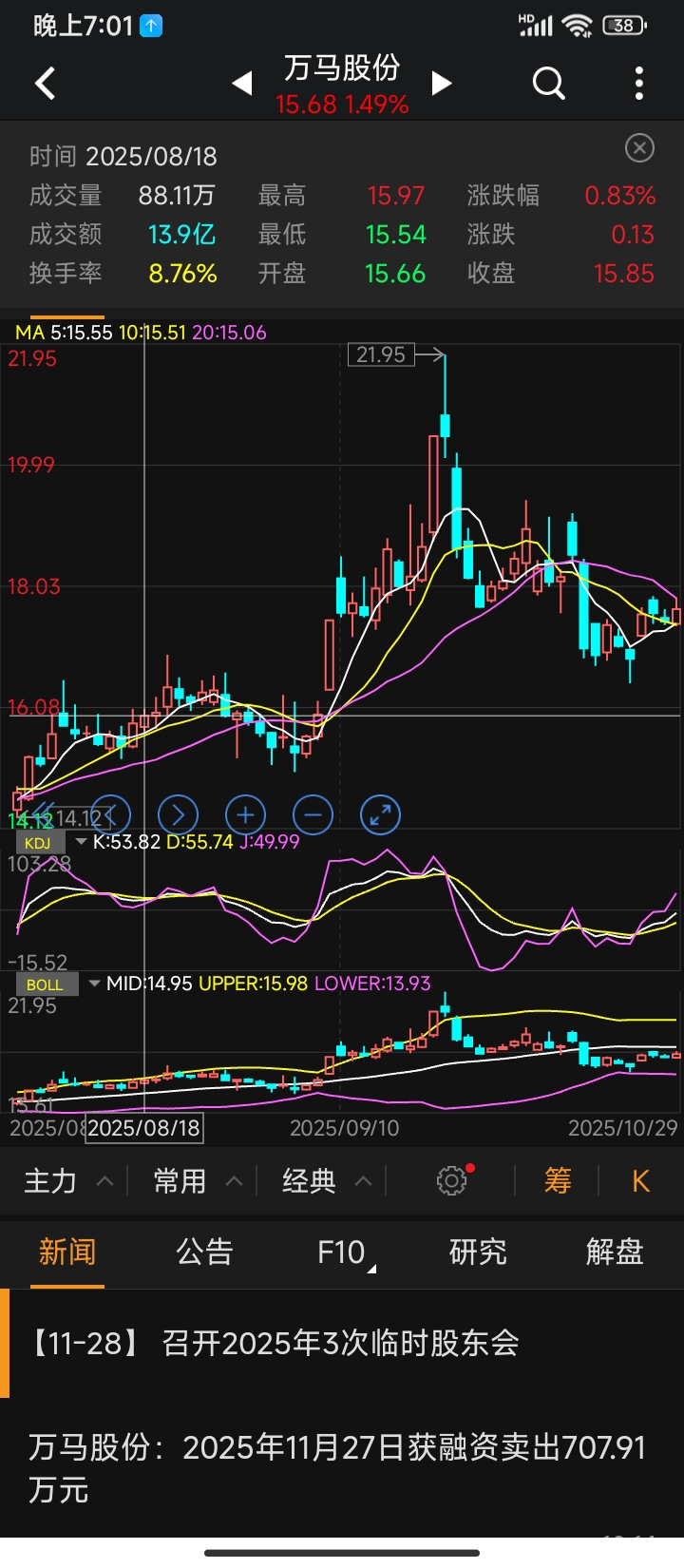Open the three-dot more menu
Viewport: 684px width, 1568px height.
(x=639, y=84)
